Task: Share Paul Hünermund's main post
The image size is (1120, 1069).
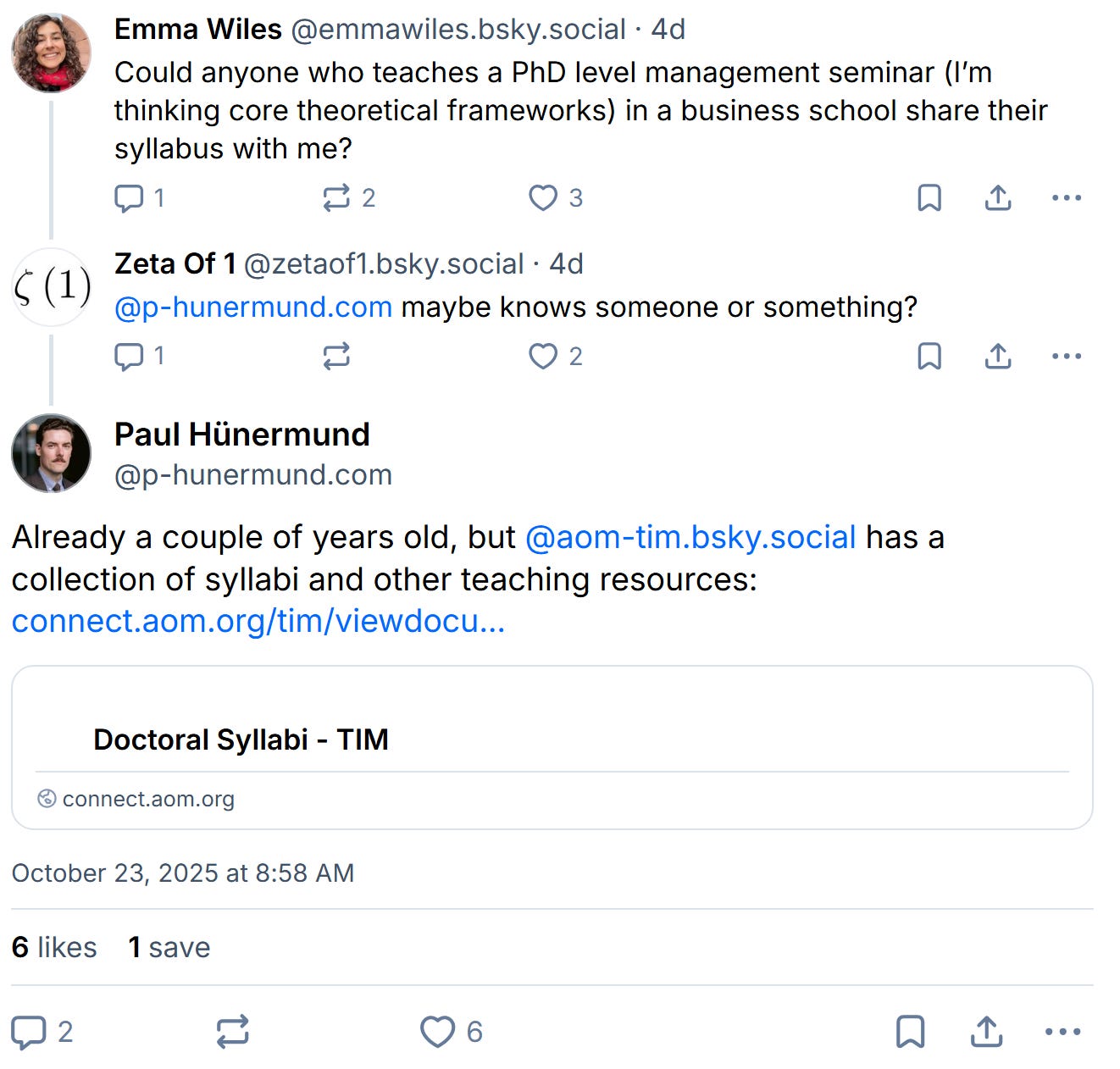Action: point(986,1032)
